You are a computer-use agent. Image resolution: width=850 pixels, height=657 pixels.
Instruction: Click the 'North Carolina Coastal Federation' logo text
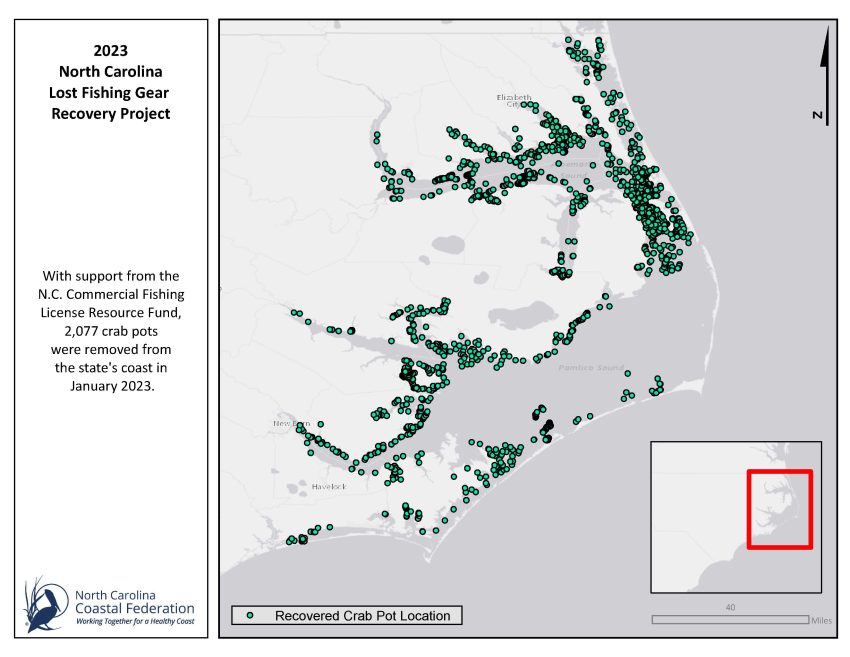point(134,601)
